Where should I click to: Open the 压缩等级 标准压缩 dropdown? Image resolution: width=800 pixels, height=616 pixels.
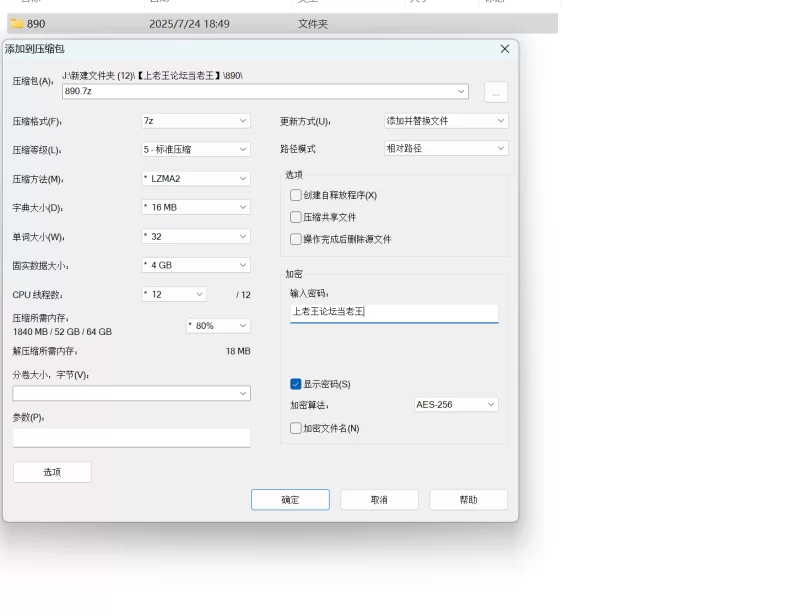(196, 150)
